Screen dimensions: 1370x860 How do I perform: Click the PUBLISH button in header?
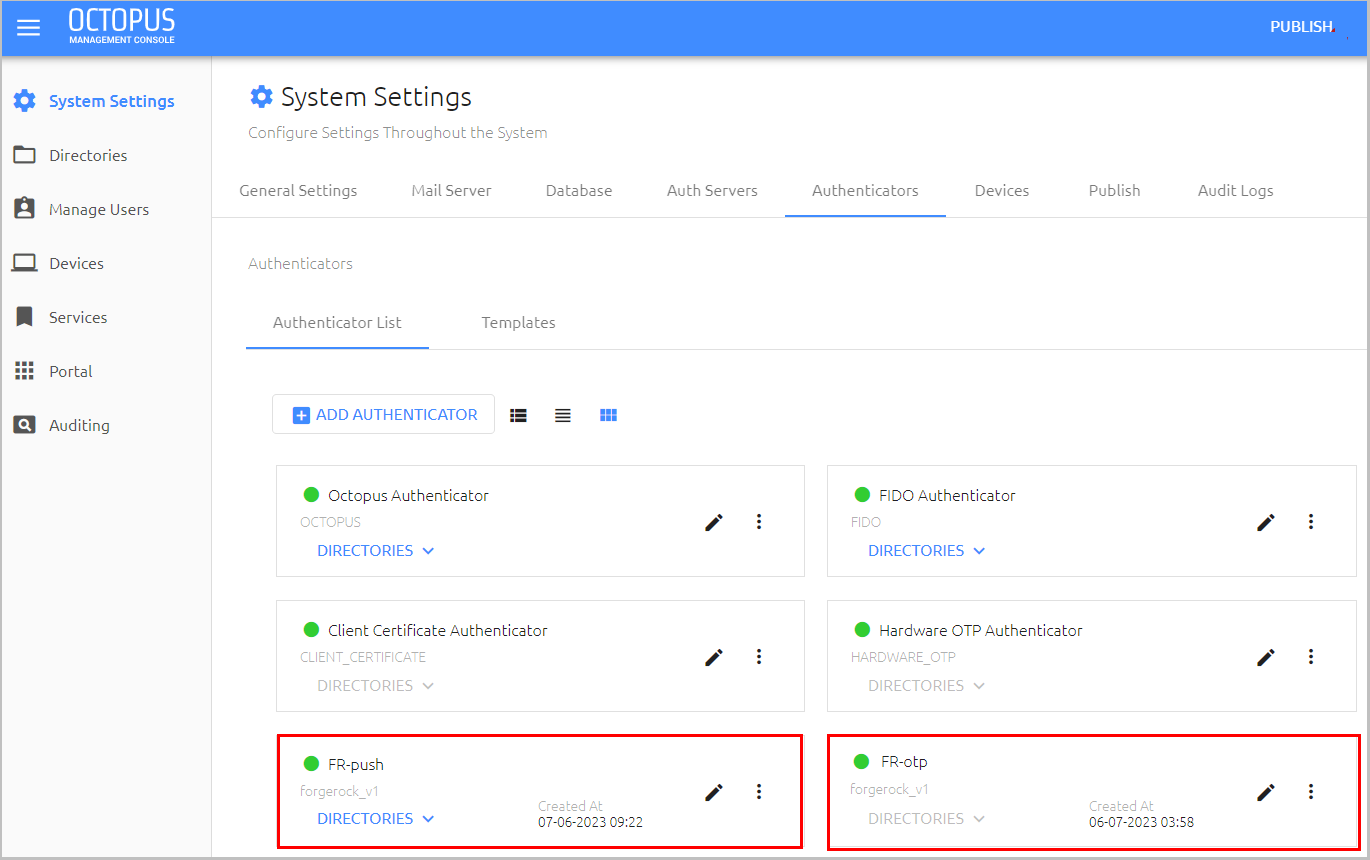pos(1302,27)
